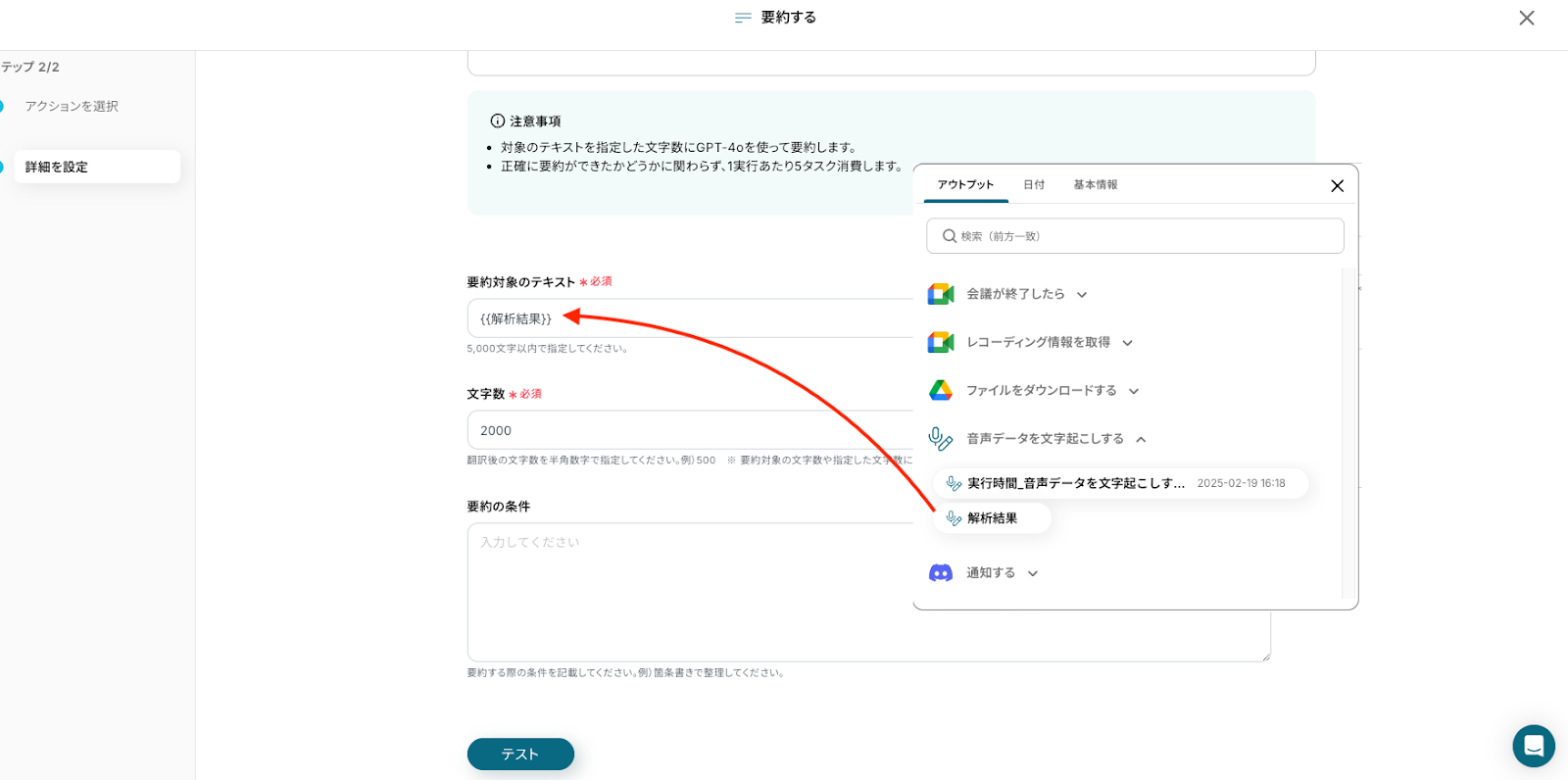Viewport: 1568px width, 780px height.
Task: Click the Discord icon beside 通知する
Action: point(941,573)
